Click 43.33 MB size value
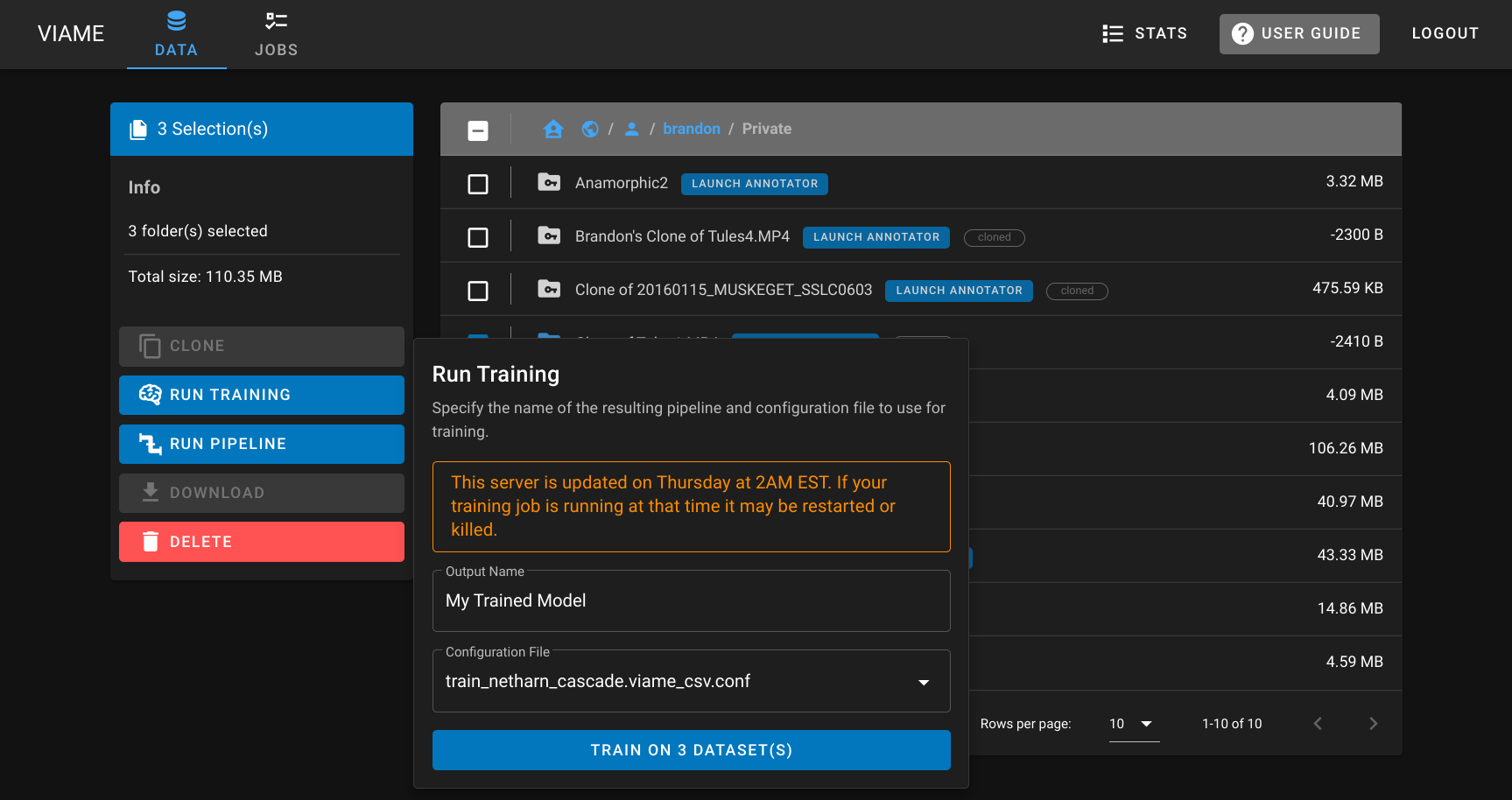 point(1350,555)
